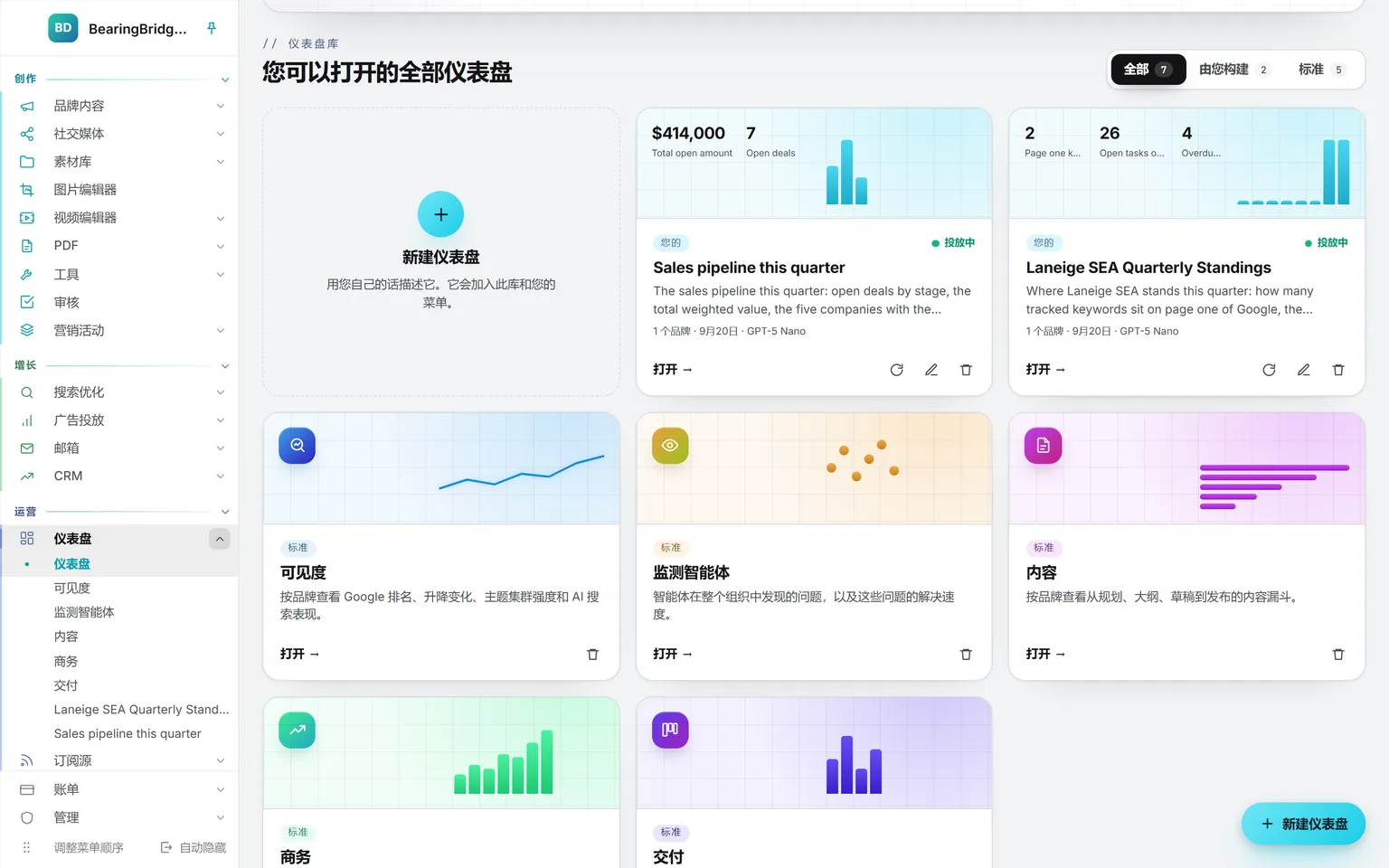Toggle 自动隐藏 for the sidebar
This screenshot has height=868, width=1389.
point(194,847)
